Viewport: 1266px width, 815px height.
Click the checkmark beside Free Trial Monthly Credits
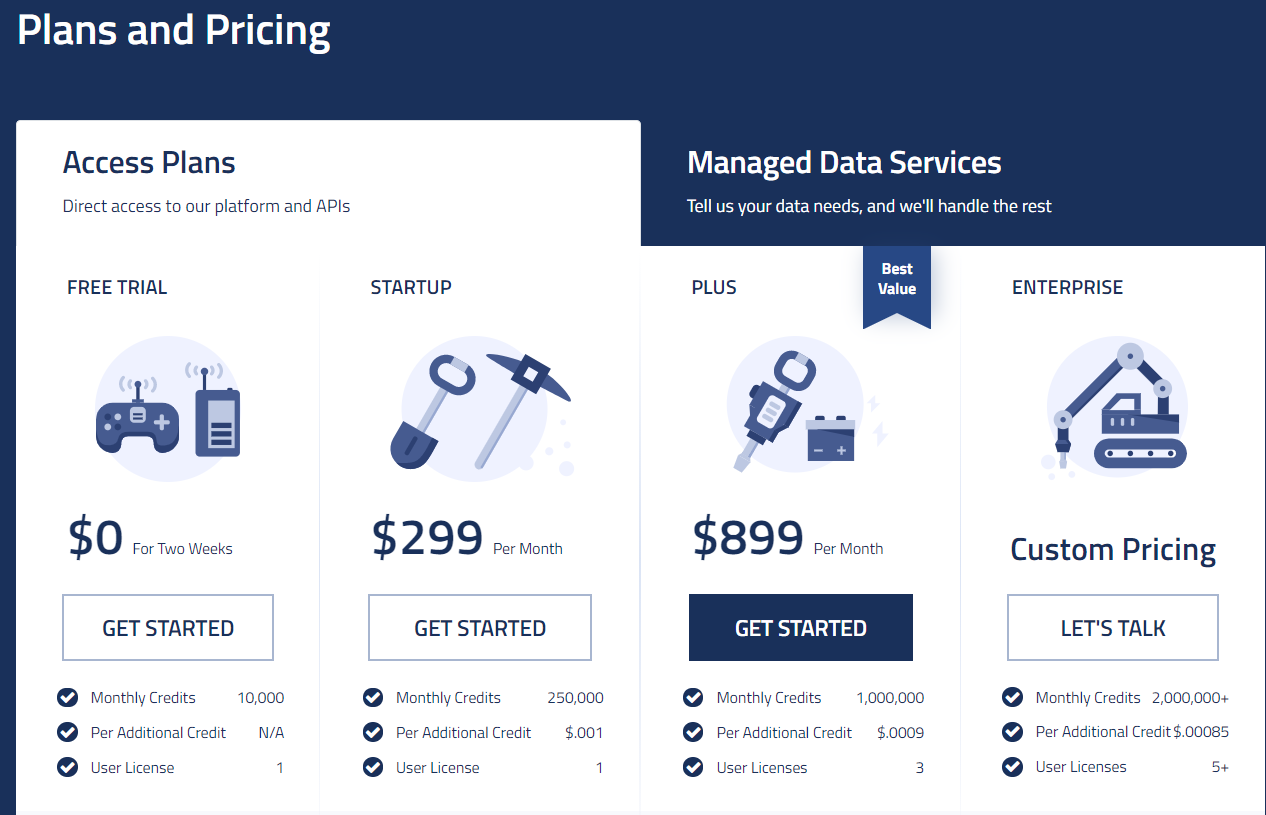[67, 697]
